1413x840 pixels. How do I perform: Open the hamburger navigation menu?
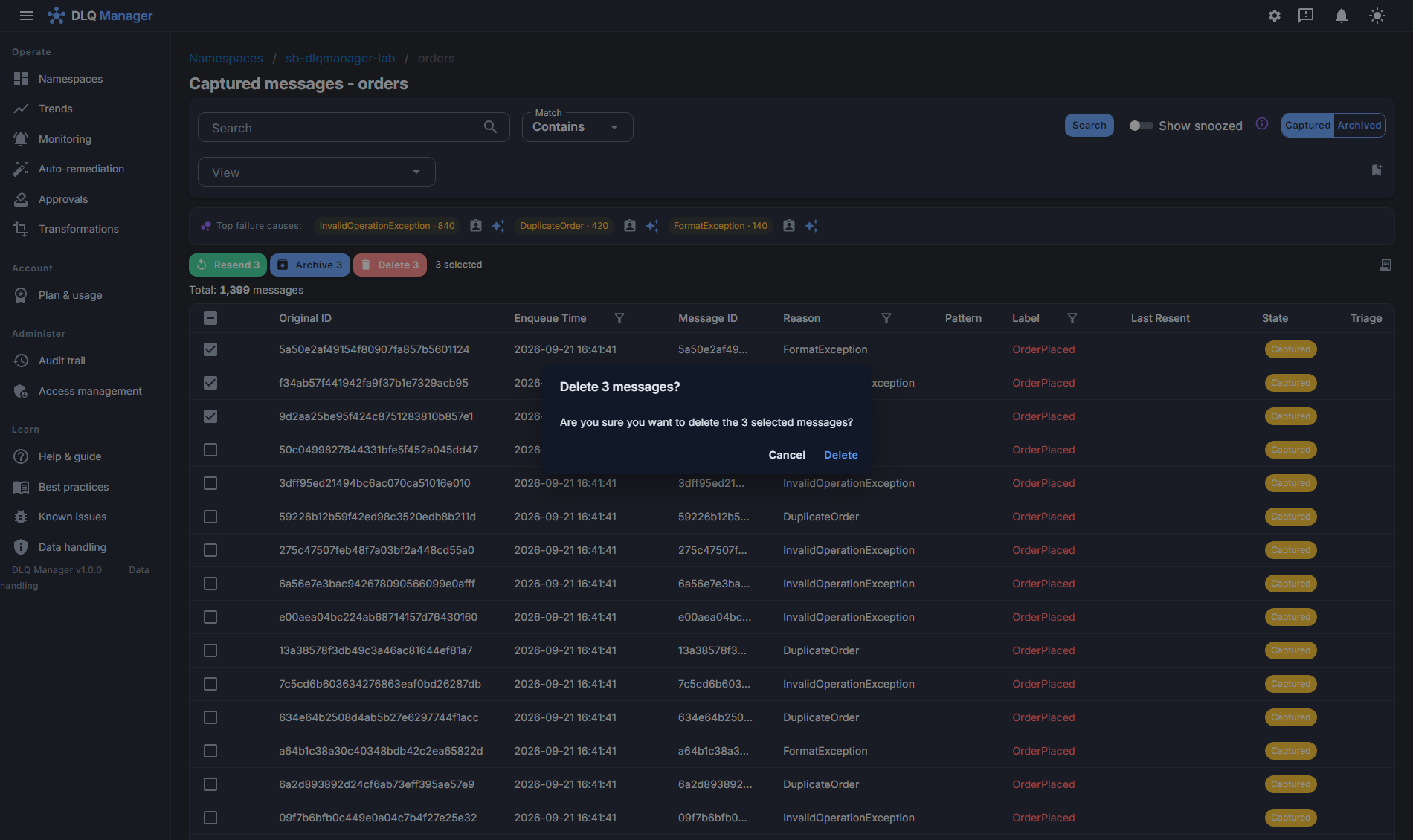pos(27,16)
